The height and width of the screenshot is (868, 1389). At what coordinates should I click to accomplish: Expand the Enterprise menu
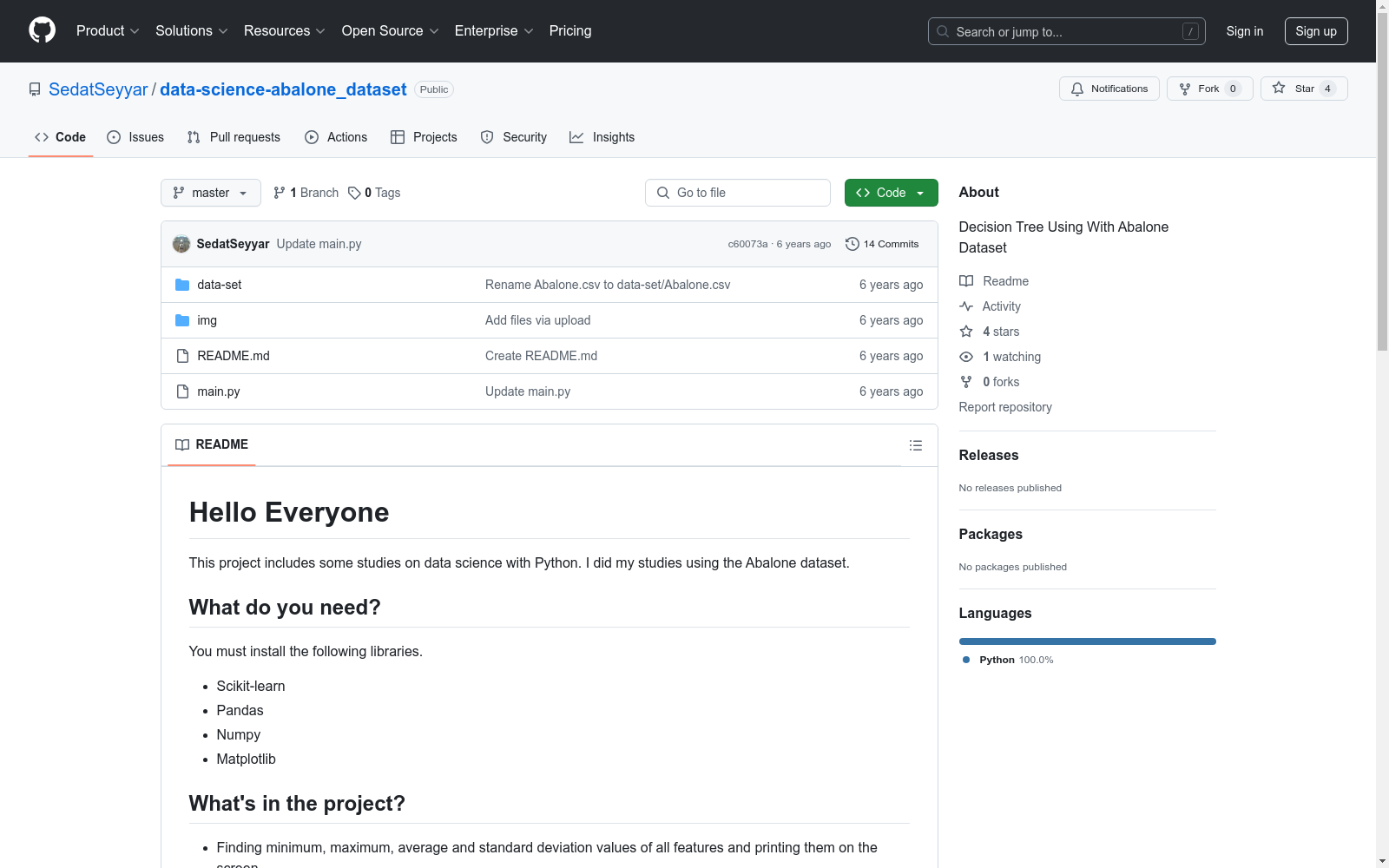coord(494,31)
